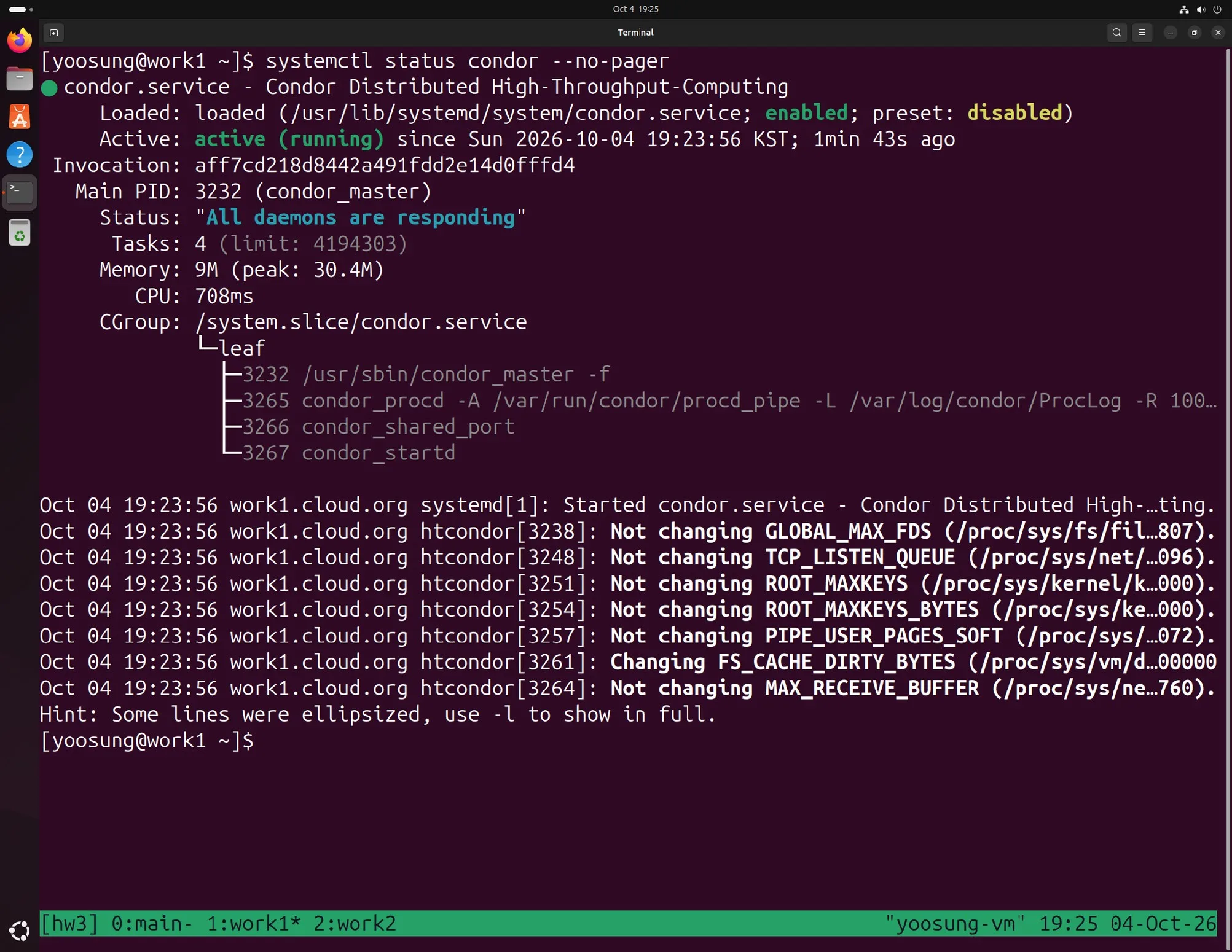The image size is (1232, 952).
Task: Click the Activities workspace indicator
Action: point(20,9)
